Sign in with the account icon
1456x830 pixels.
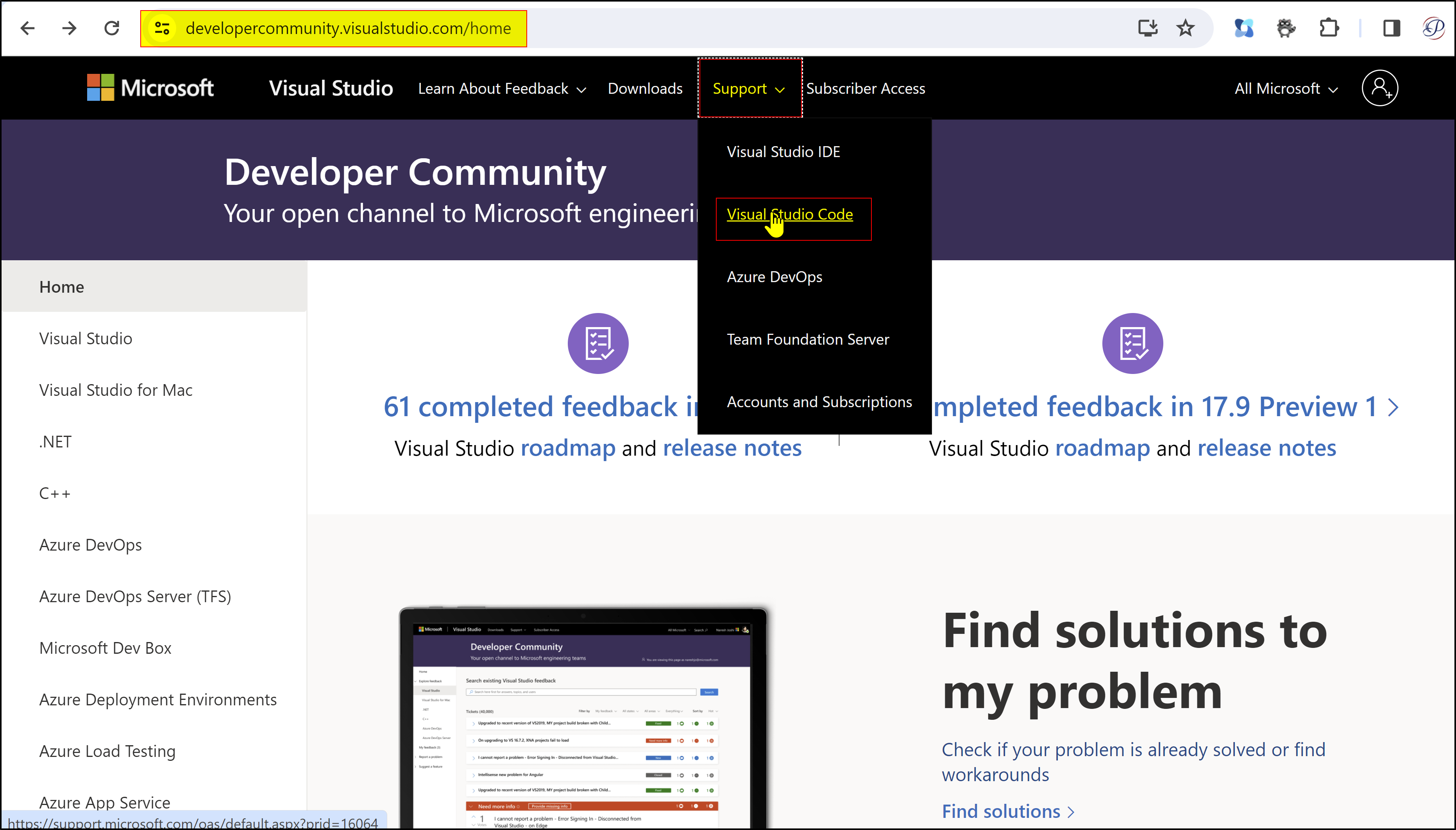point(1380,88)
